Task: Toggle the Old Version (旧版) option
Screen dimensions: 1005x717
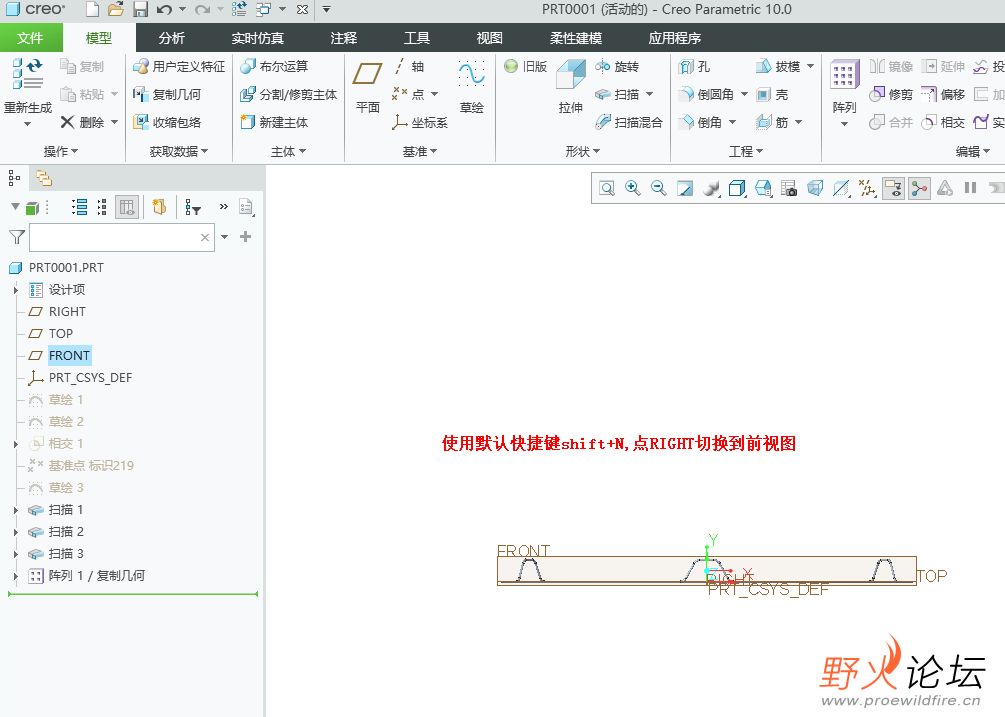Action: point(526,67)
